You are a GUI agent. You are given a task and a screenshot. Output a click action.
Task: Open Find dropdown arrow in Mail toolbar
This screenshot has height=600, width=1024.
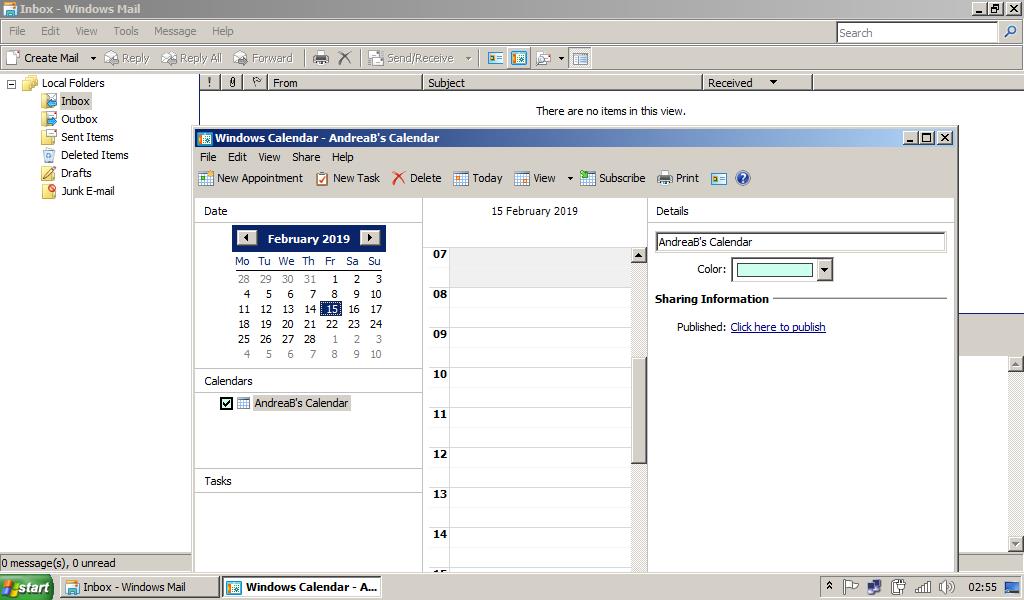561,58
